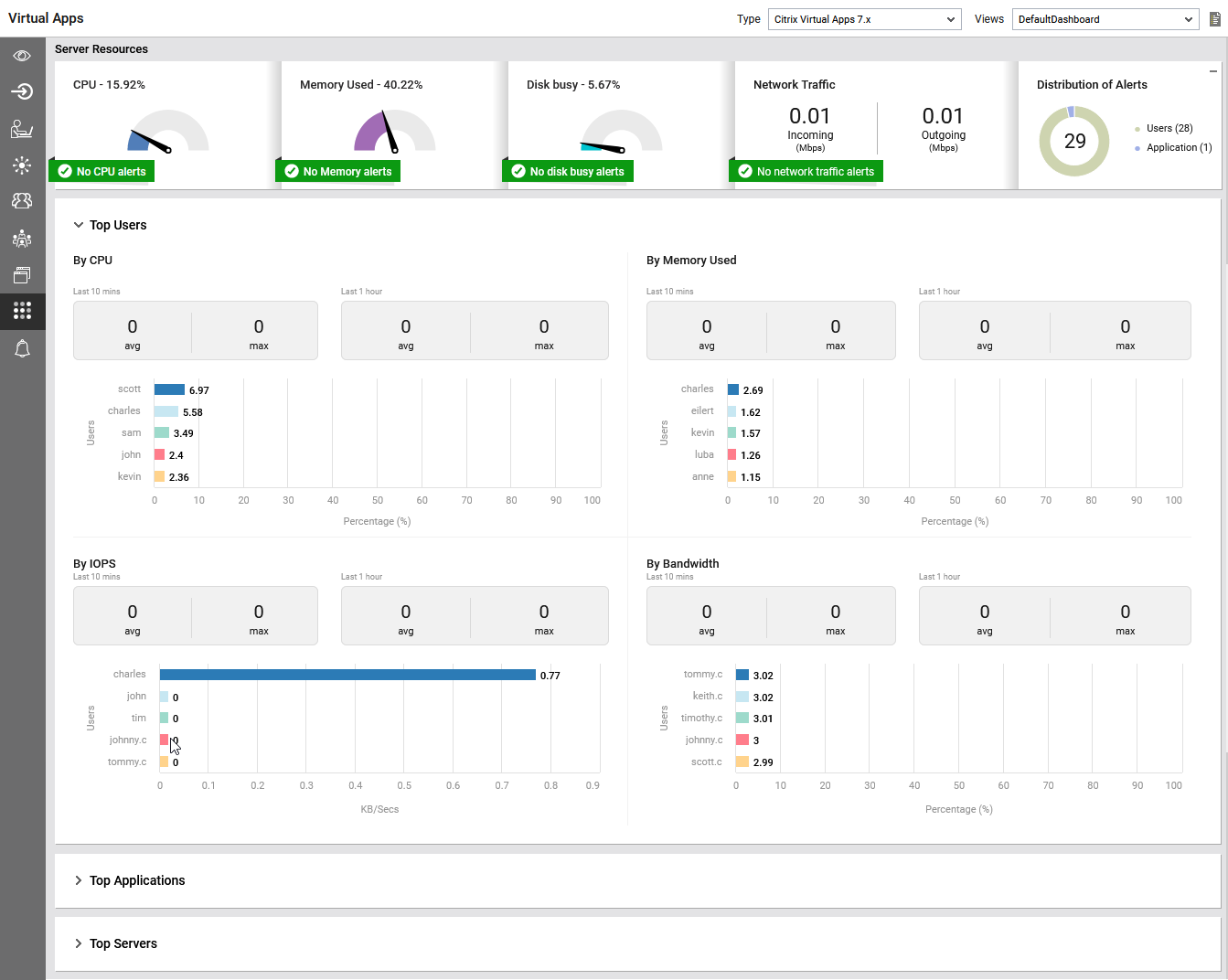
Task: Select the dotted grid dashboard sidebar icon
Action: 22,311
